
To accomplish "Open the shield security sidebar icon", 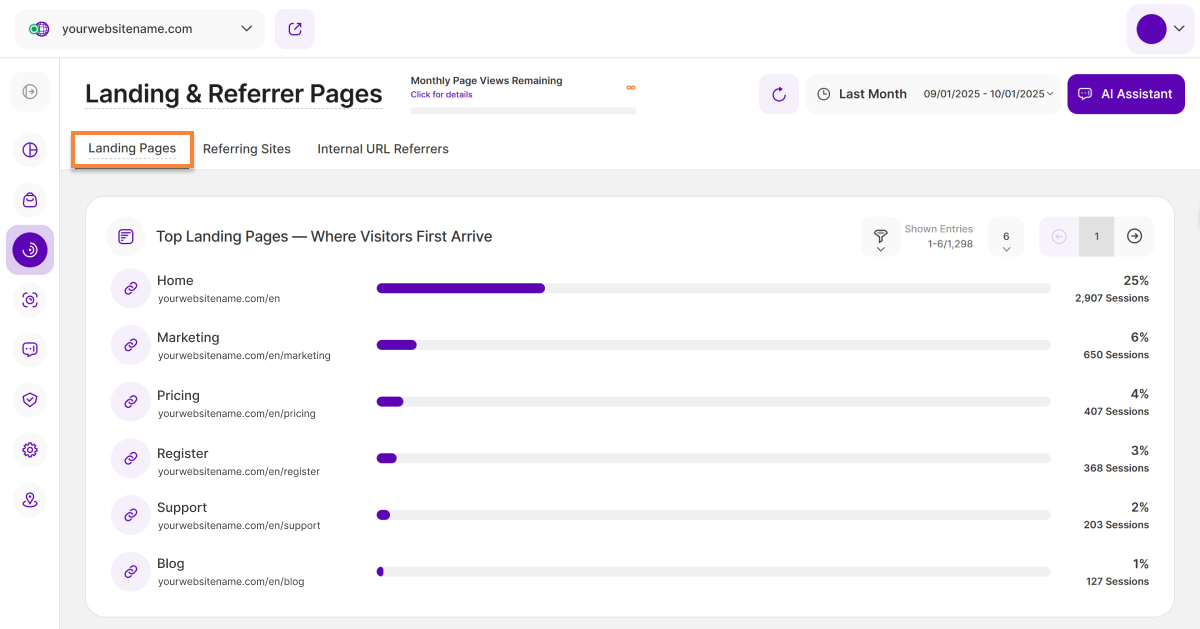I will pos(30,400).
